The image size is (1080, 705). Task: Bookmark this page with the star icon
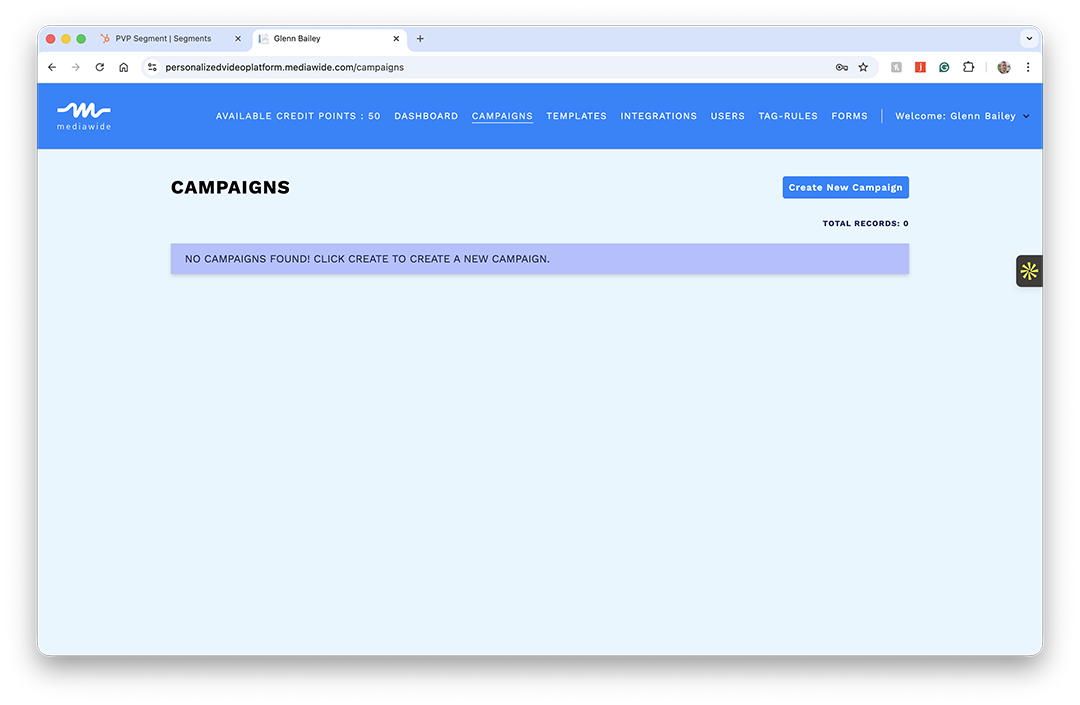[863, 67]
